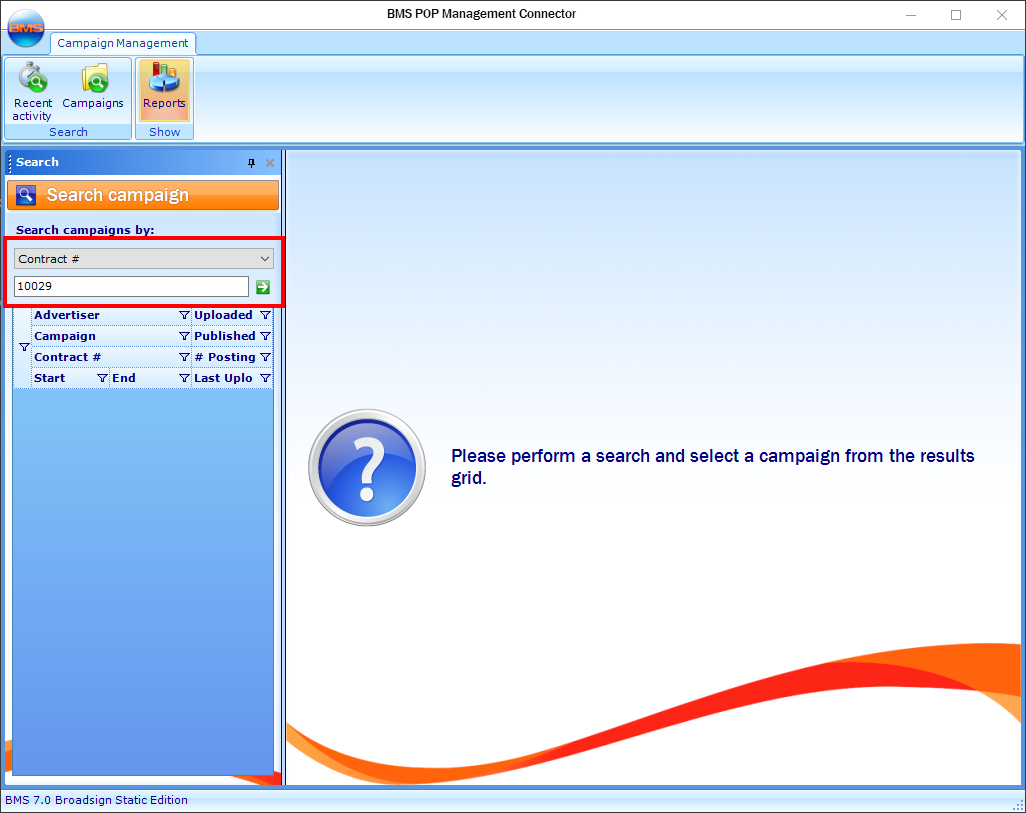This screenshot has width=1026, height=813.
Task: Run the search with green arrow button
Action: click(x=263, y=287)
